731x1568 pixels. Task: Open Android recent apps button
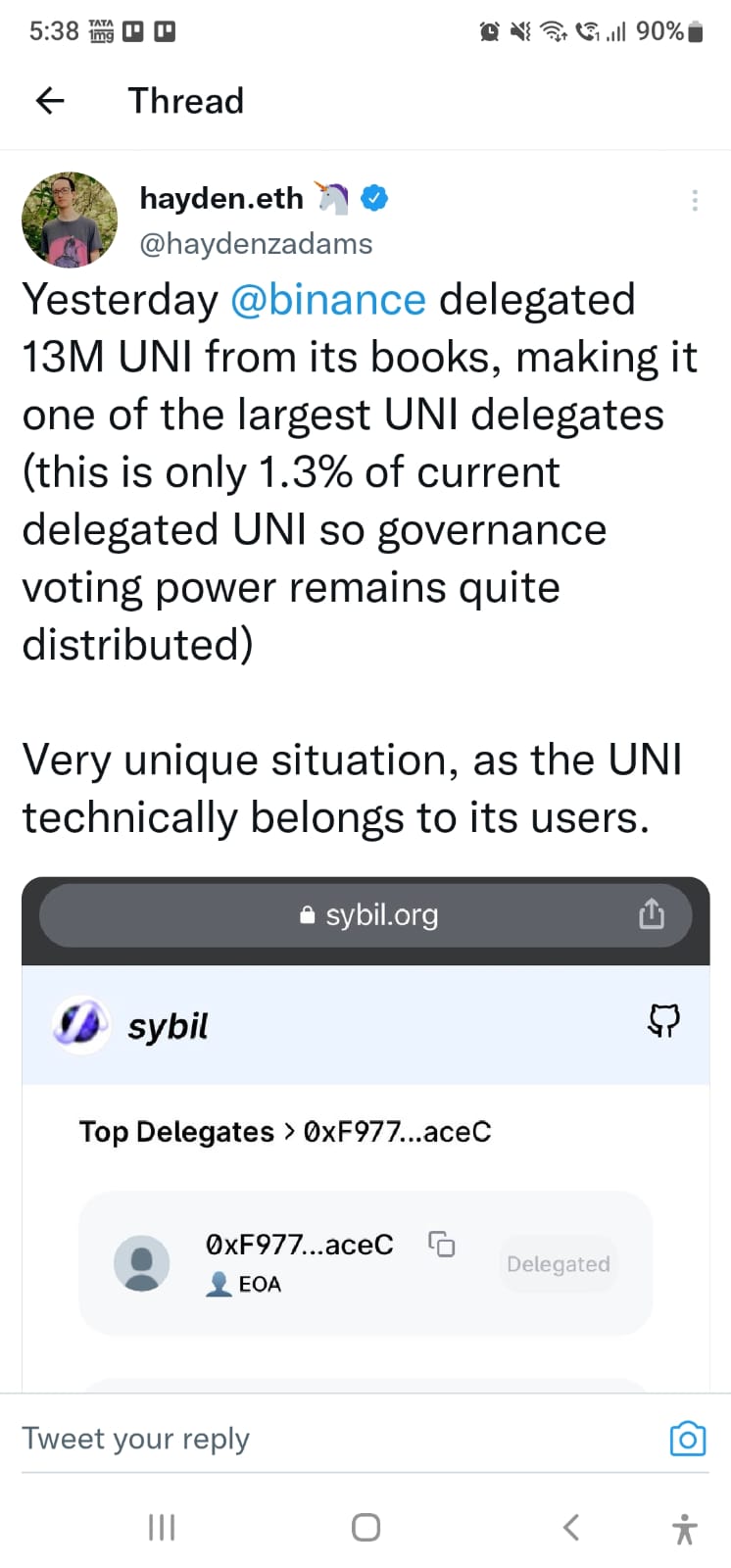click(162, 1527)
